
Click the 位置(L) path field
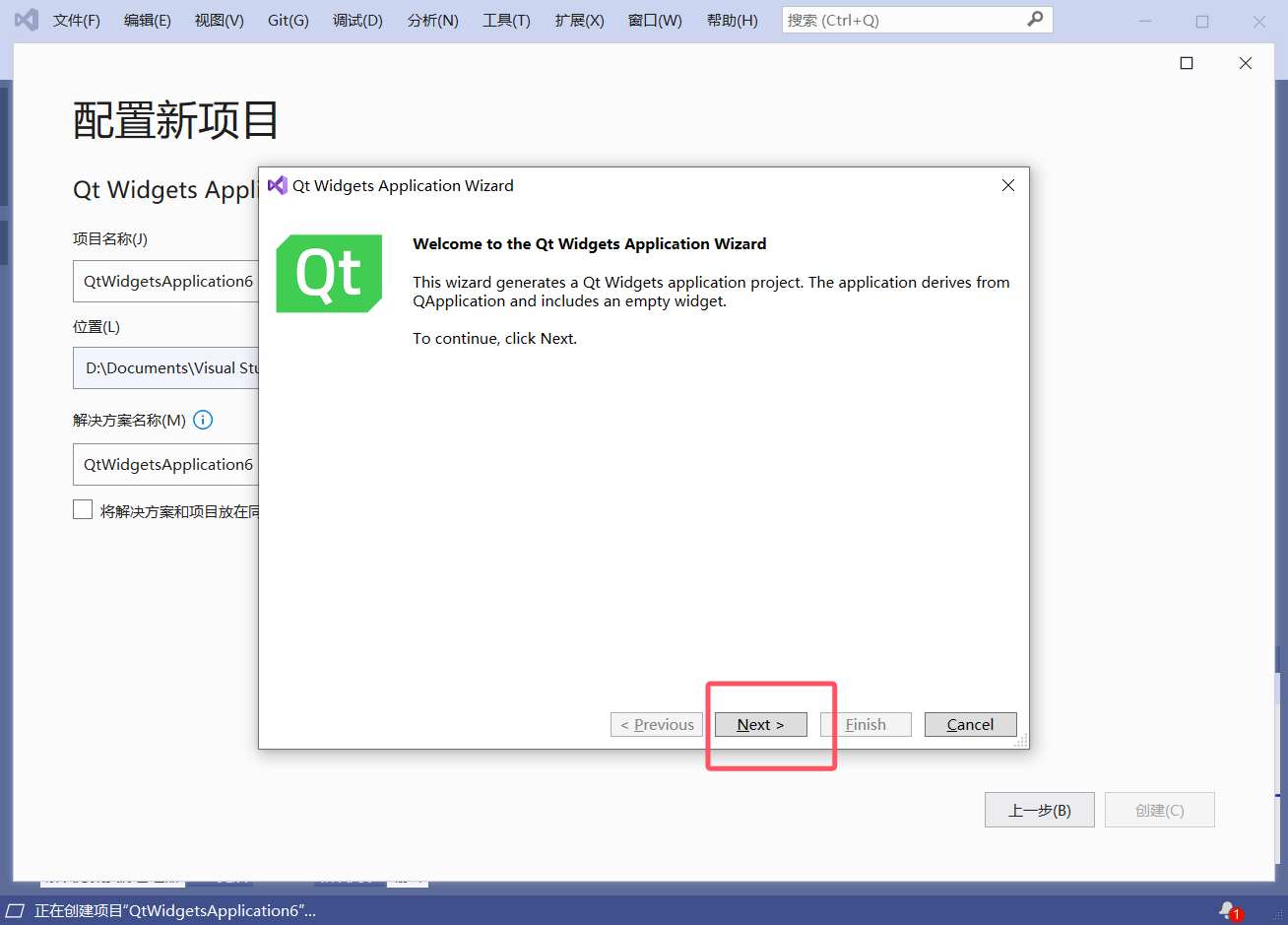(162, 367)
